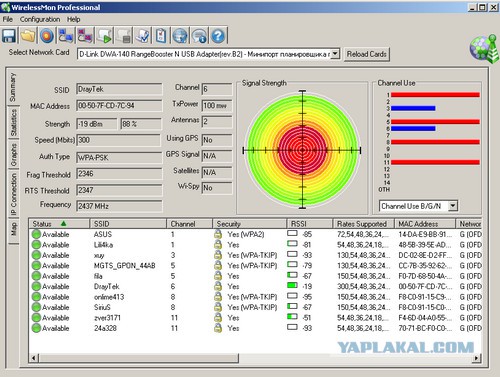Click the checkmark document toolbar icon
500x377 pixels.
pyautogui.click(x=142, y=36)
